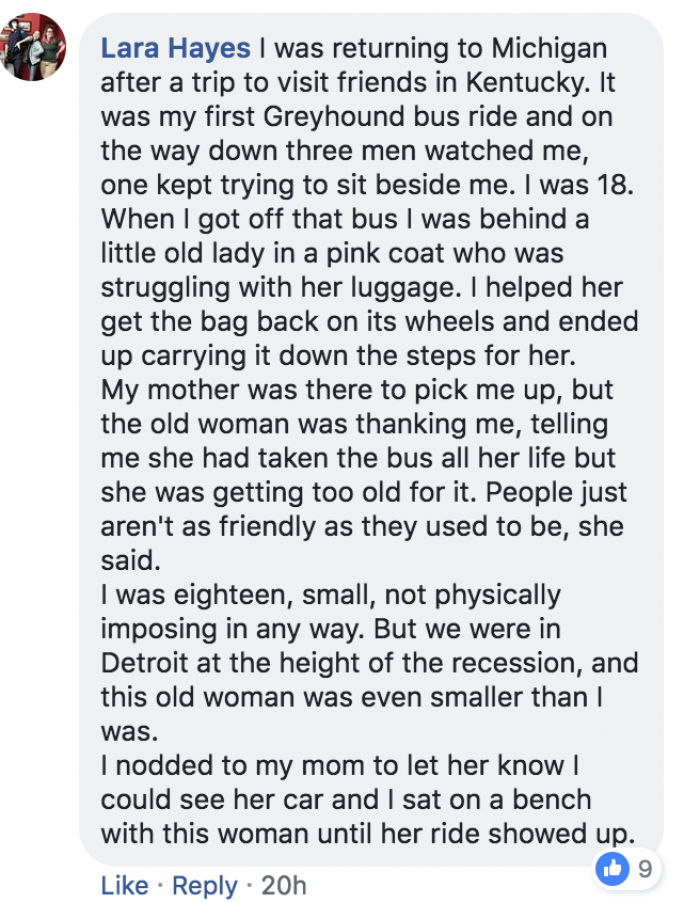Image resolution: width=700 pixels, height=903 pixels.
Task: Open the 20h comment timestamp
Action: (284, 885)
